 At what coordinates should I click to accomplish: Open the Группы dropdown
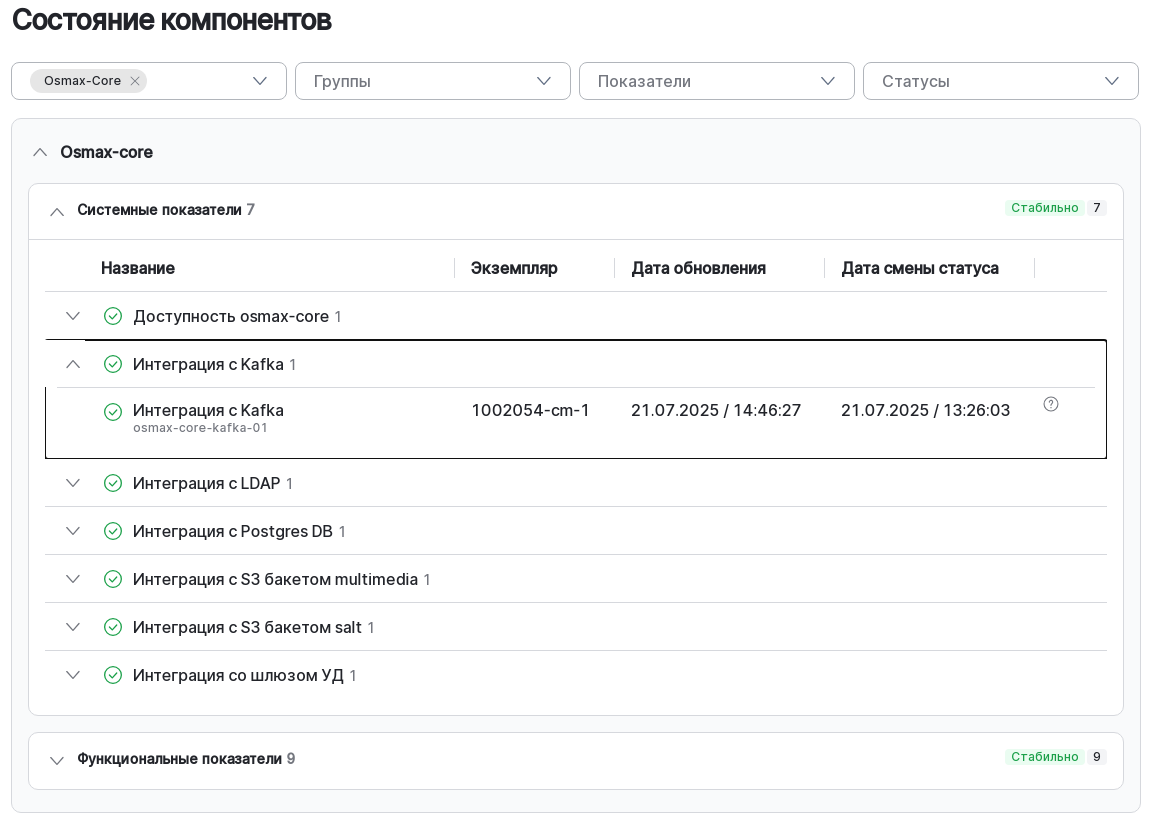pyautogui.click(x=433, y=81)
